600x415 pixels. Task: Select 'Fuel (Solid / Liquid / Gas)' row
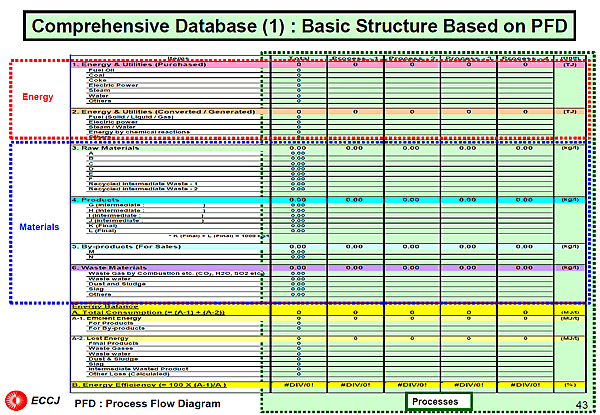(131, 117)
